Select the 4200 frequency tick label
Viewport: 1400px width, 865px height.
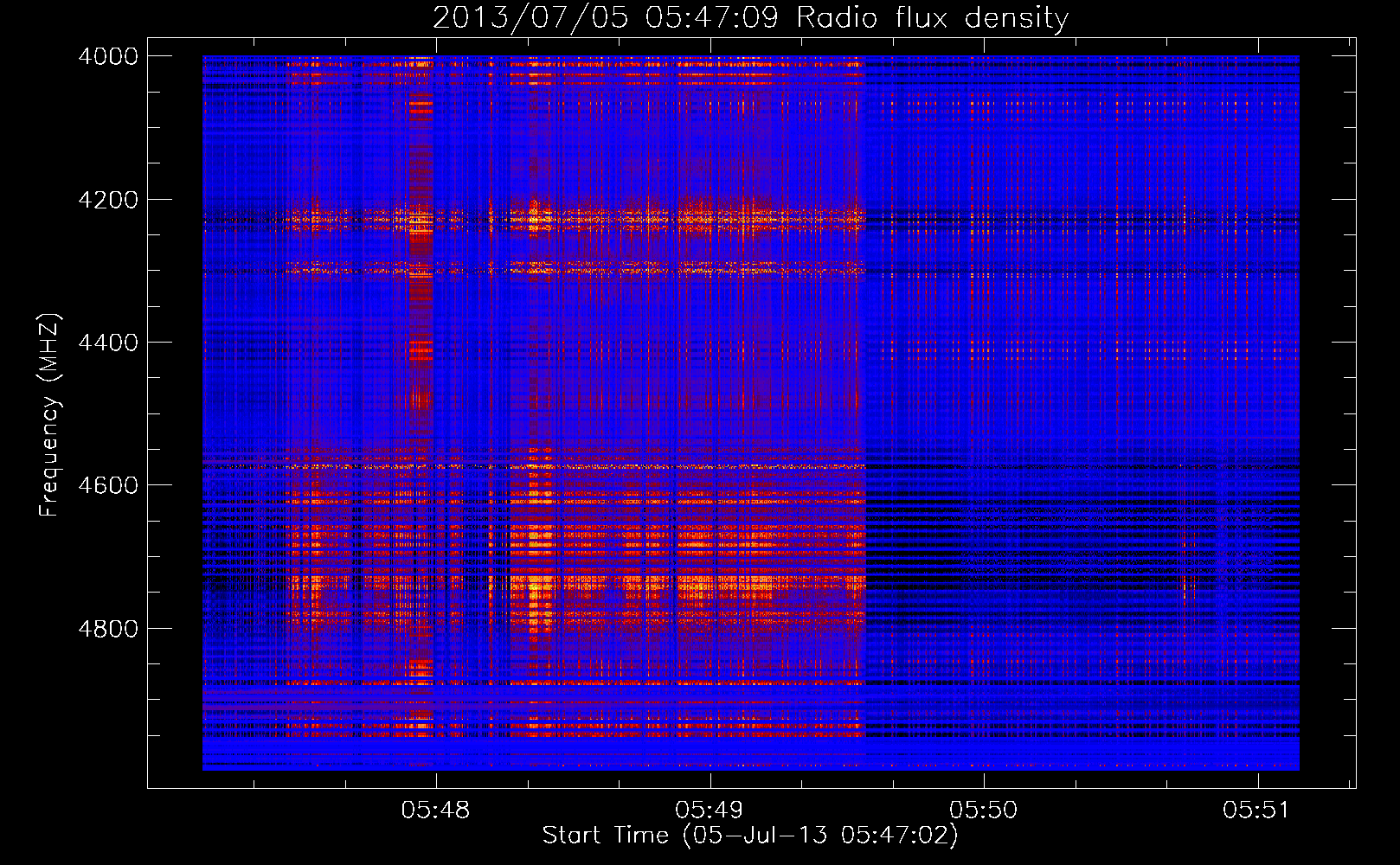coord(108,200)
